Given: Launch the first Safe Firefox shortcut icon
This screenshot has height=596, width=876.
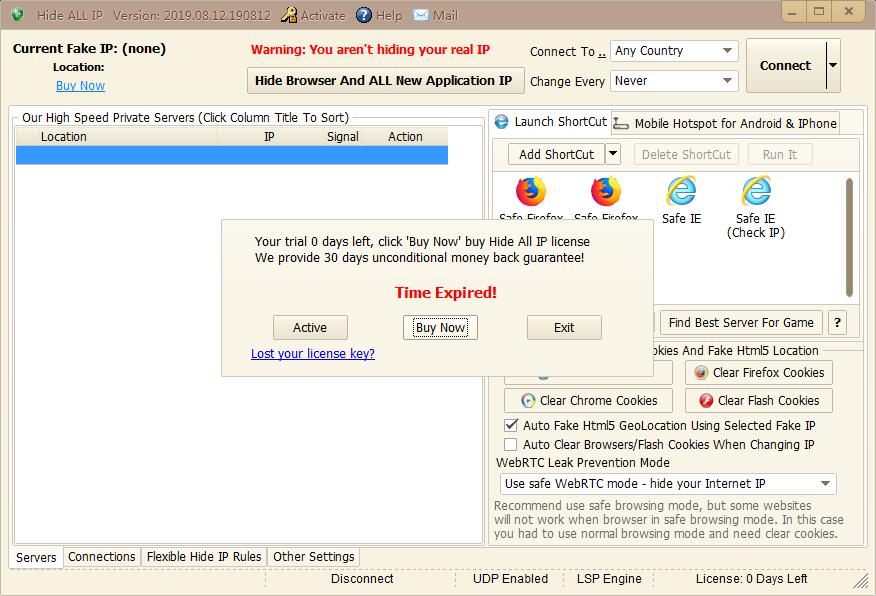Looking at the screenshot, I should click(531, 191).
